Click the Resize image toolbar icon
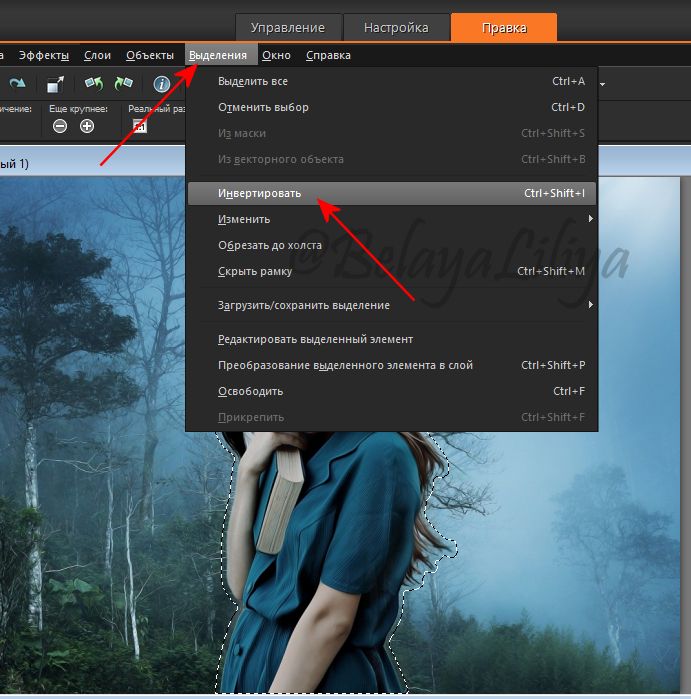Screen dimensions: 691x699 [x=55, y=84]
